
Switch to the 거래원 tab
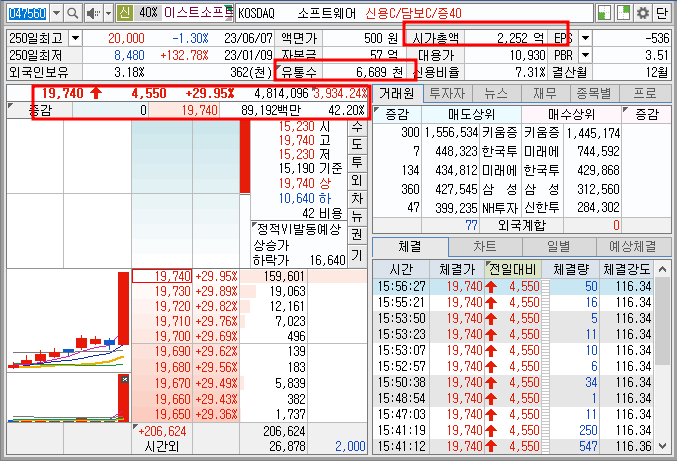click(397, 93)
